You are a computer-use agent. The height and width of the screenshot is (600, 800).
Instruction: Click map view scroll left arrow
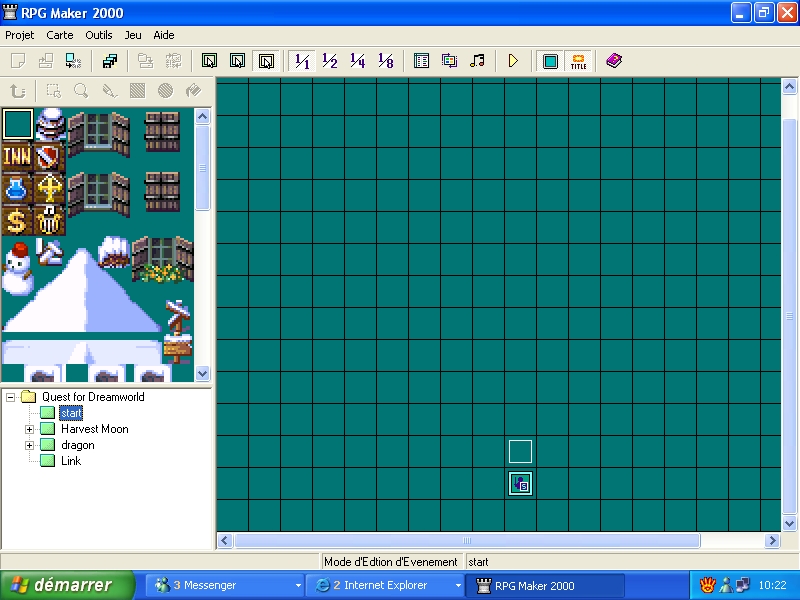225,540
